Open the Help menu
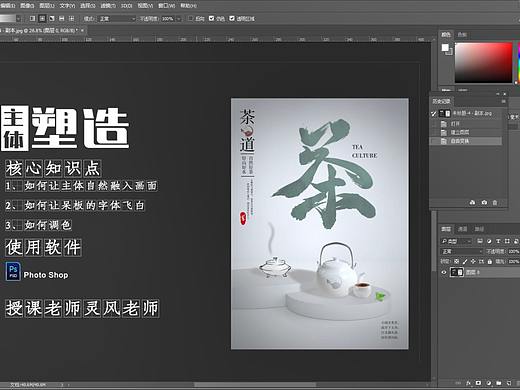The image size is (520, 390). [x=188, y=5]
